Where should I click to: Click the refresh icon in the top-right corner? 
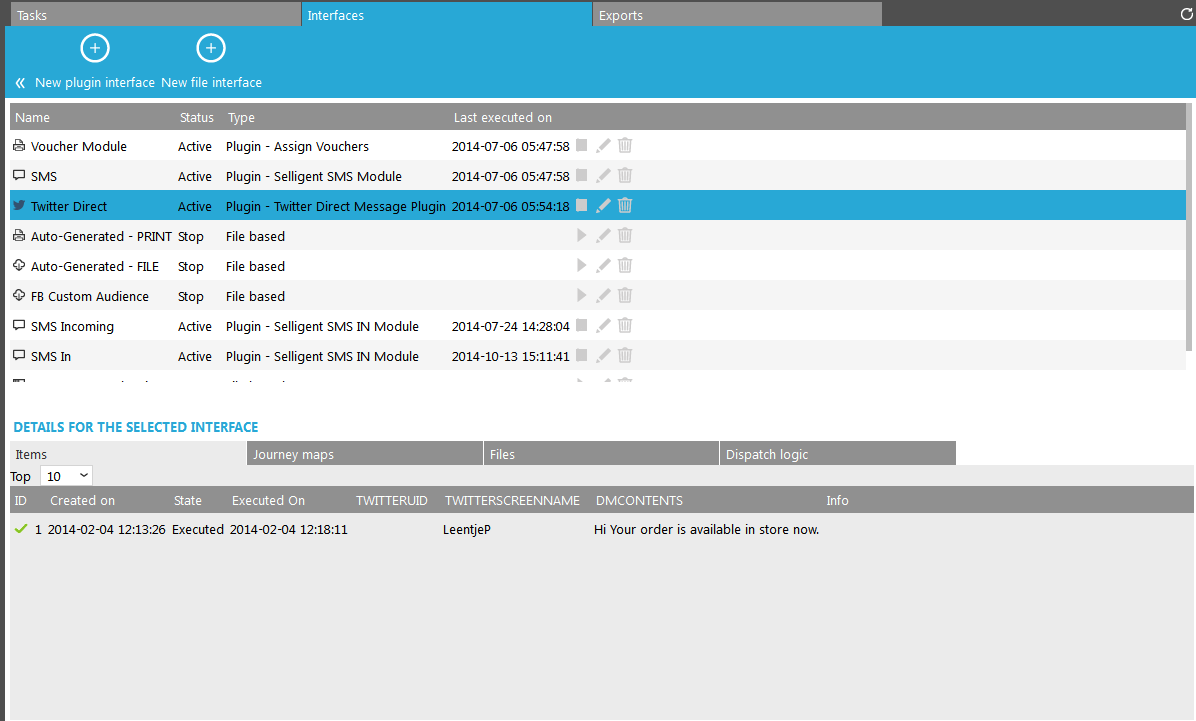1187,15
